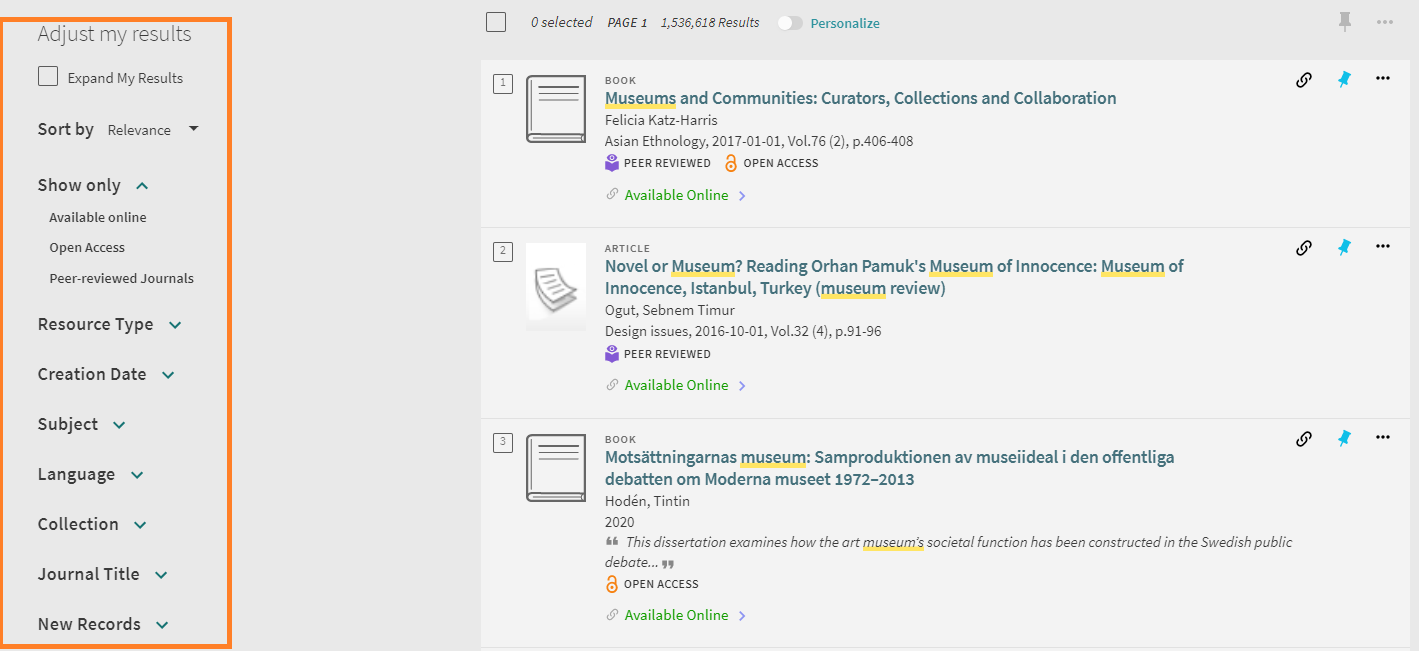This screenshot has width=1419, height=651.
Task: Click permalink icon for Motsättningarnas museum record
Action: pyautogui.click(x=1303, y=438)
